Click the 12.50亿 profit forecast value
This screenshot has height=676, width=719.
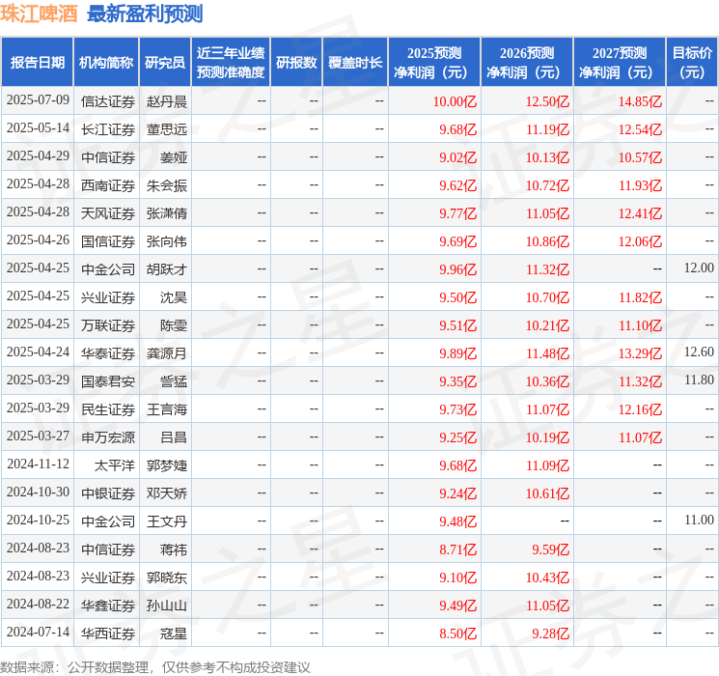point(548,101)
